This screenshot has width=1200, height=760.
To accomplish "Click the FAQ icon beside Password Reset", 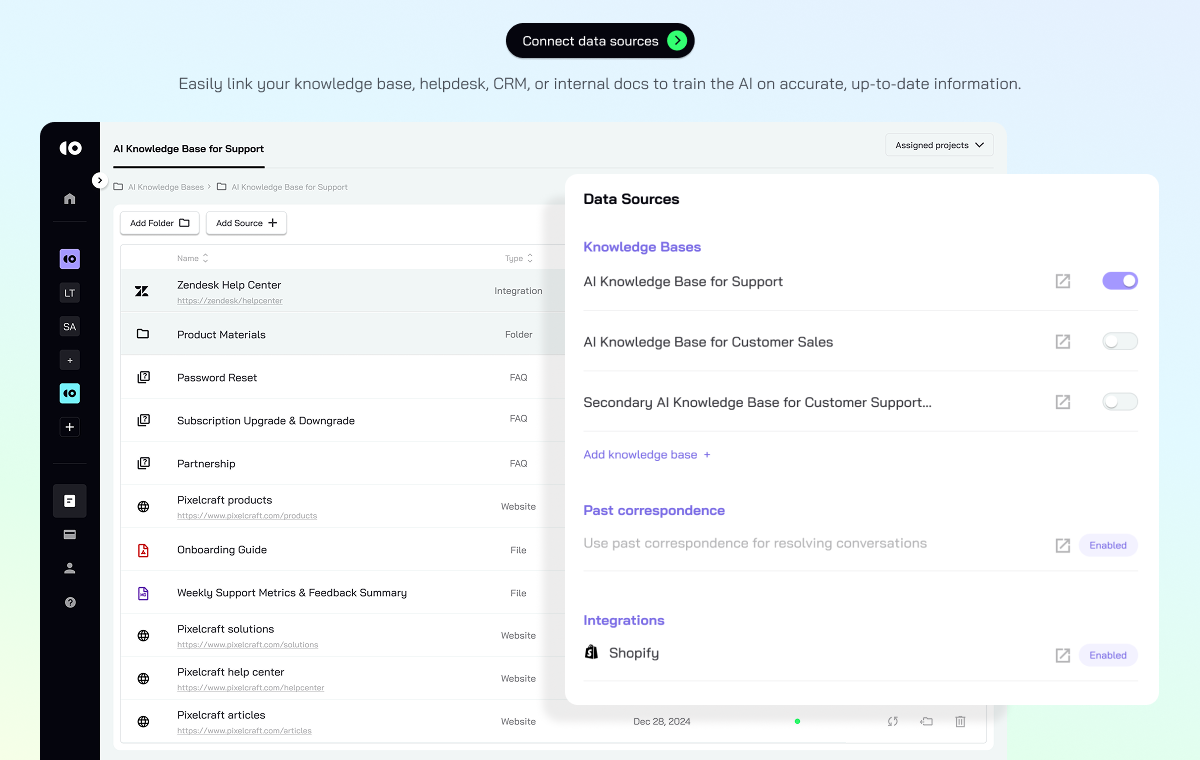I will (143, 378).
